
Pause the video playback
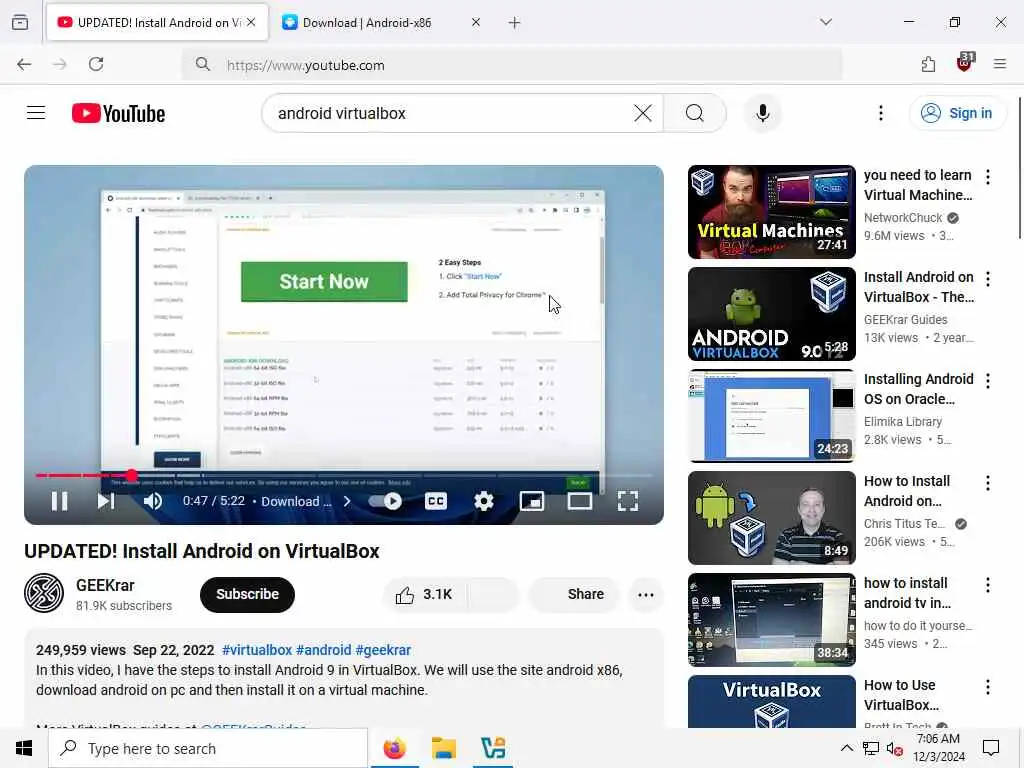point(59,502)
